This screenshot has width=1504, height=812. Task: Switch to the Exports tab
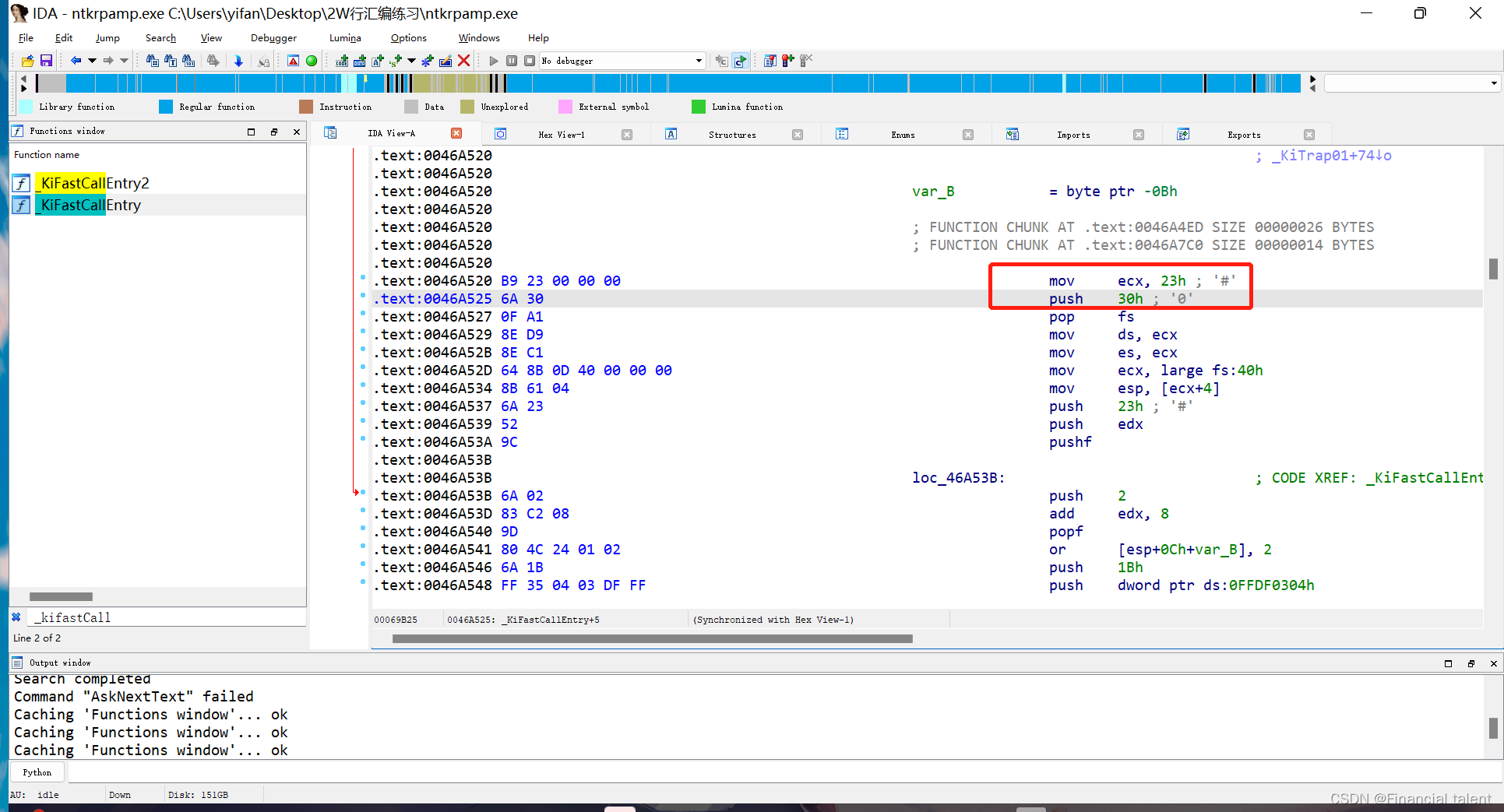coord(1244,135)
